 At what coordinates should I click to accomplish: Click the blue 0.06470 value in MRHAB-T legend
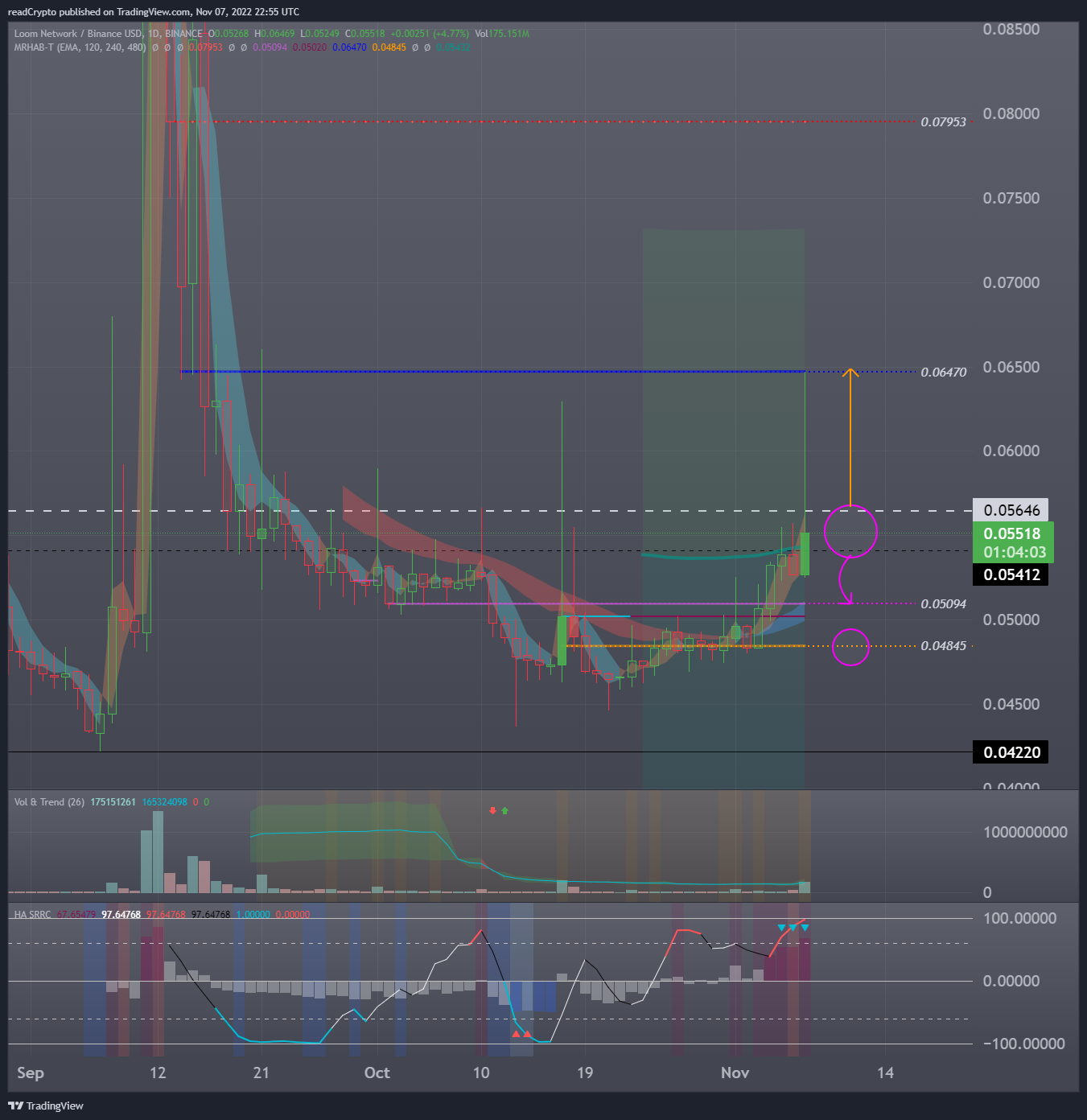[x=349, y=47]
